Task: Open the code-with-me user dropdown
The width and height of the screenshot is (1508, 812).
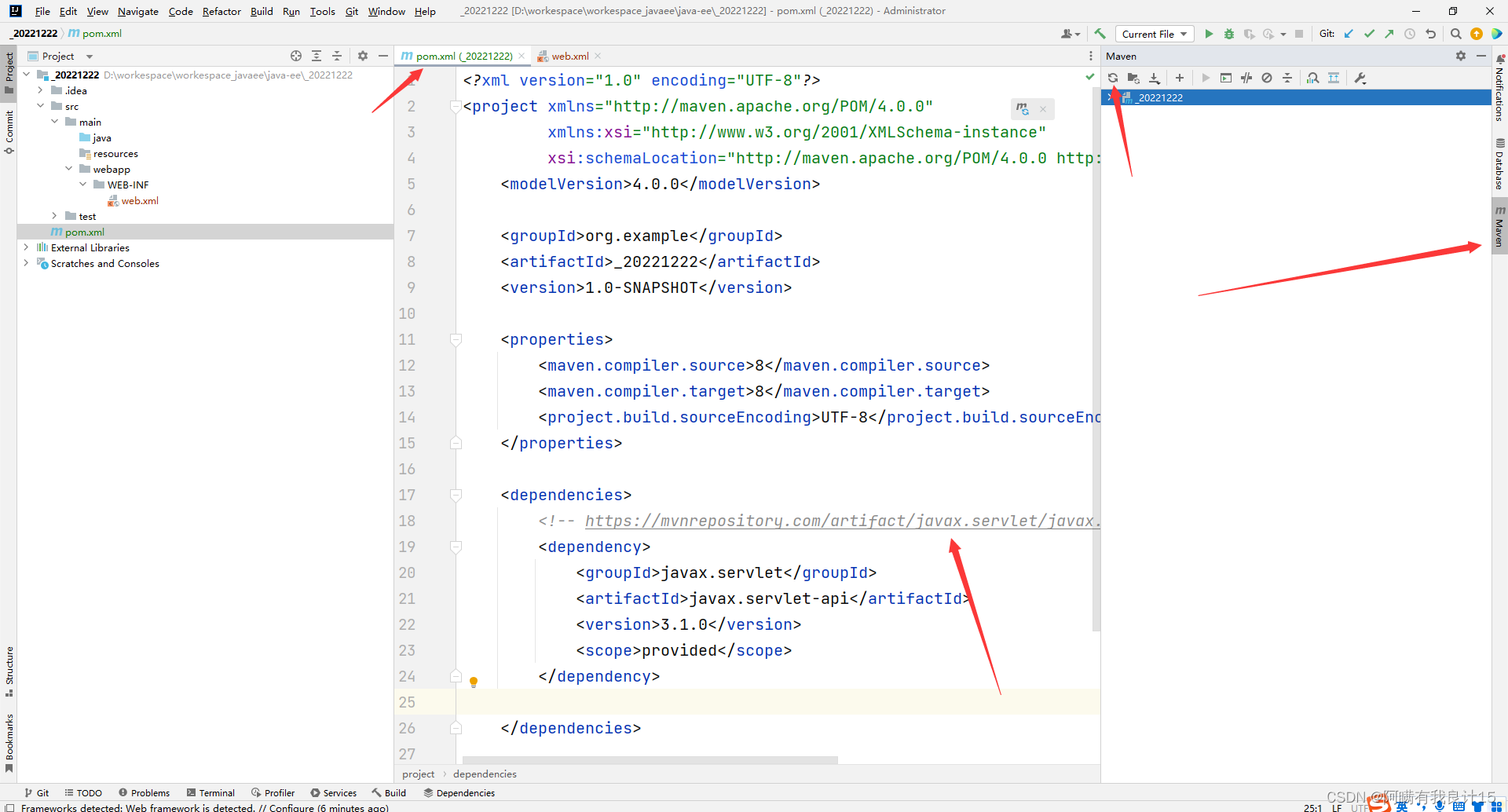Action: pyautogui.click(x=1071, y=34)
